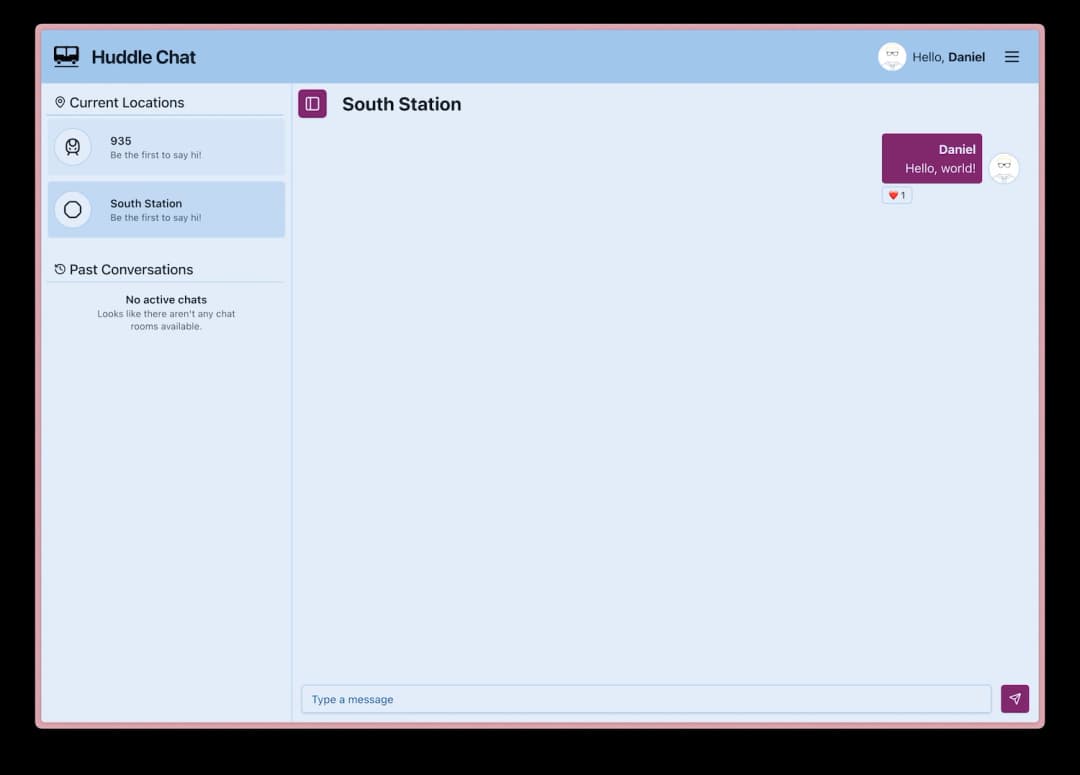Screen dimensions: 1080x775
Task: Toggle the sidebar panel button
Action: [312, 104]
